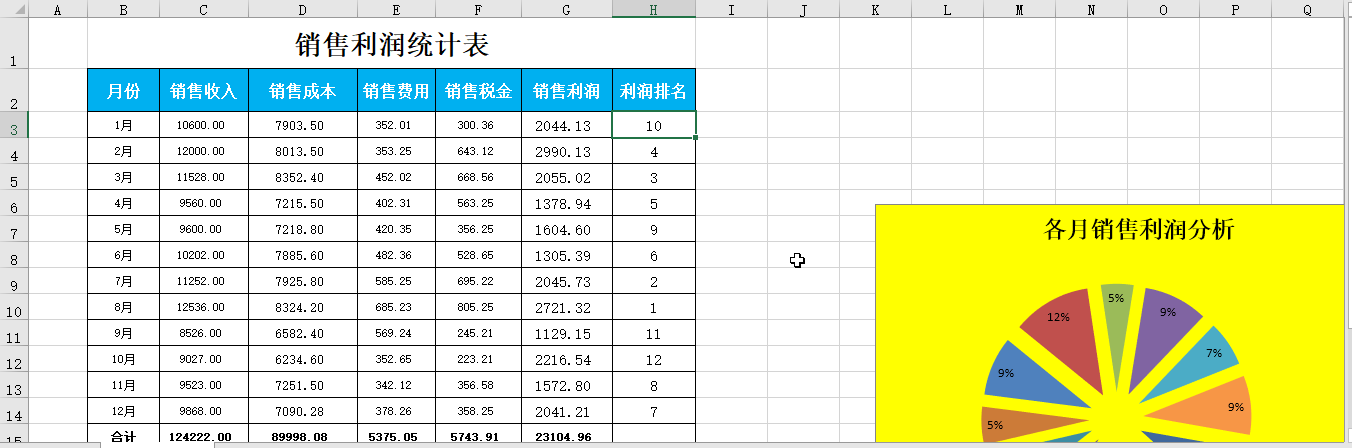Image resolution: width=1352 pixels, height=448 pixels.
Task: Click the total profit cell 23104.96
Action: pos(563,437)
